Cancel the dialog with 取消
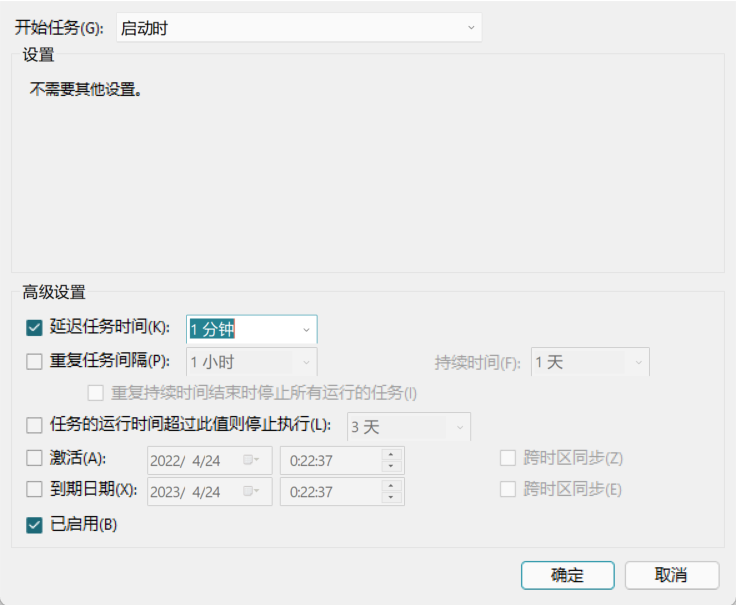Viewport: 736px width, 605px height. pos(672,575)
